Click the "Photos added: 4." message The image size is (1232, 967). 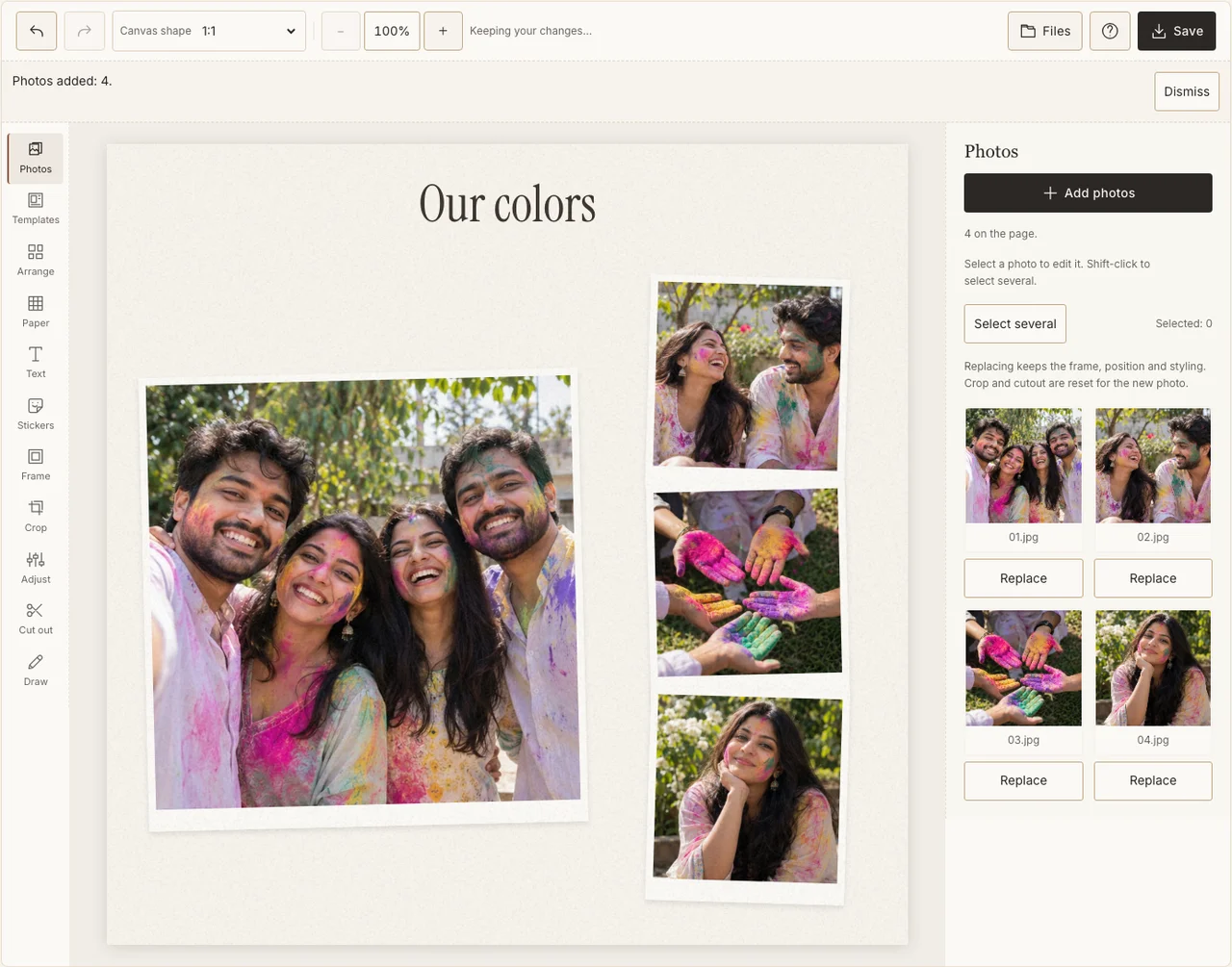point(63,81)
